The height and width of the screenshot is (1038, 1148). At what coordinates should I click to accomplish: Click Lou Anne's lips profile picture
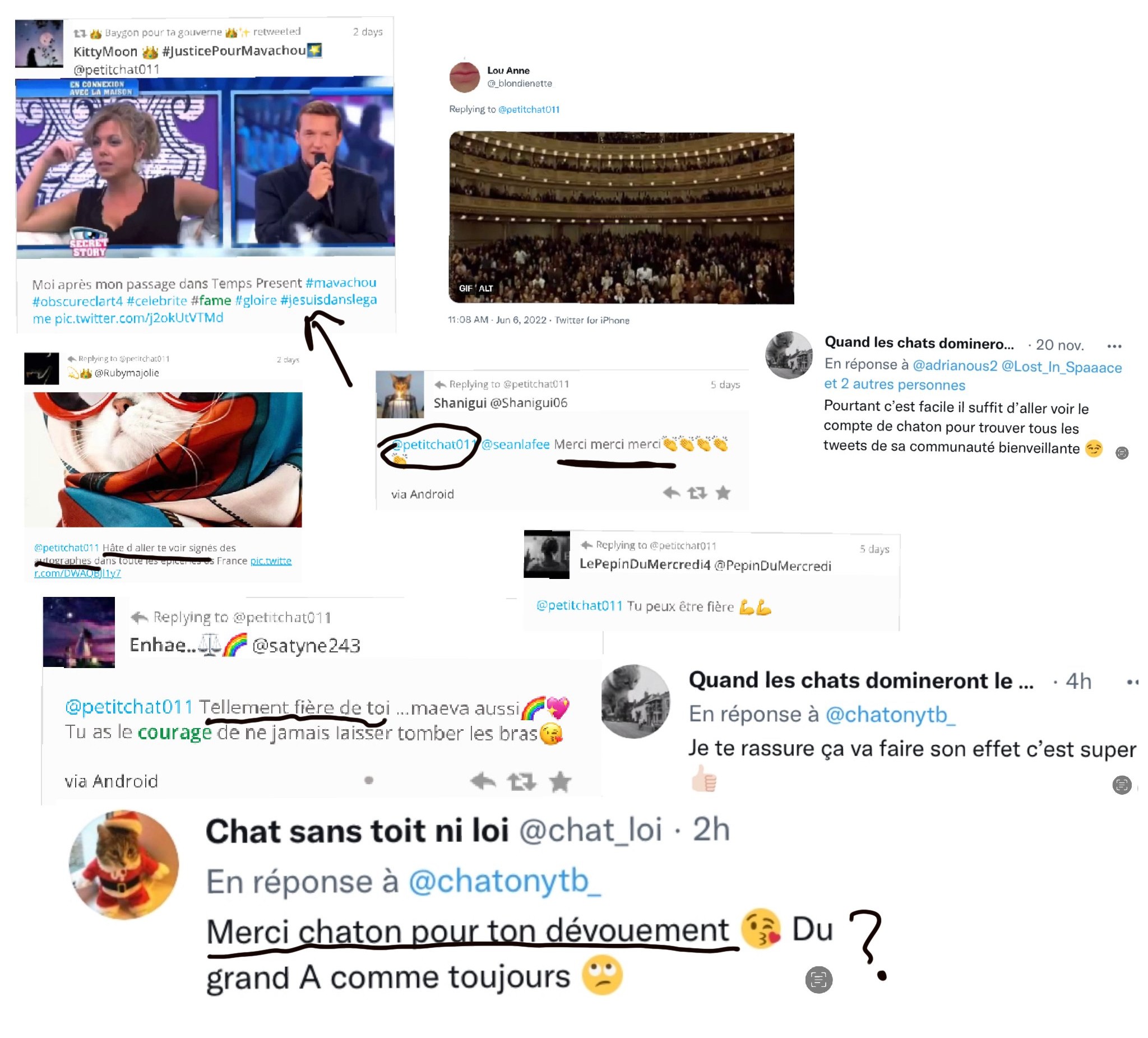[465, 77]
